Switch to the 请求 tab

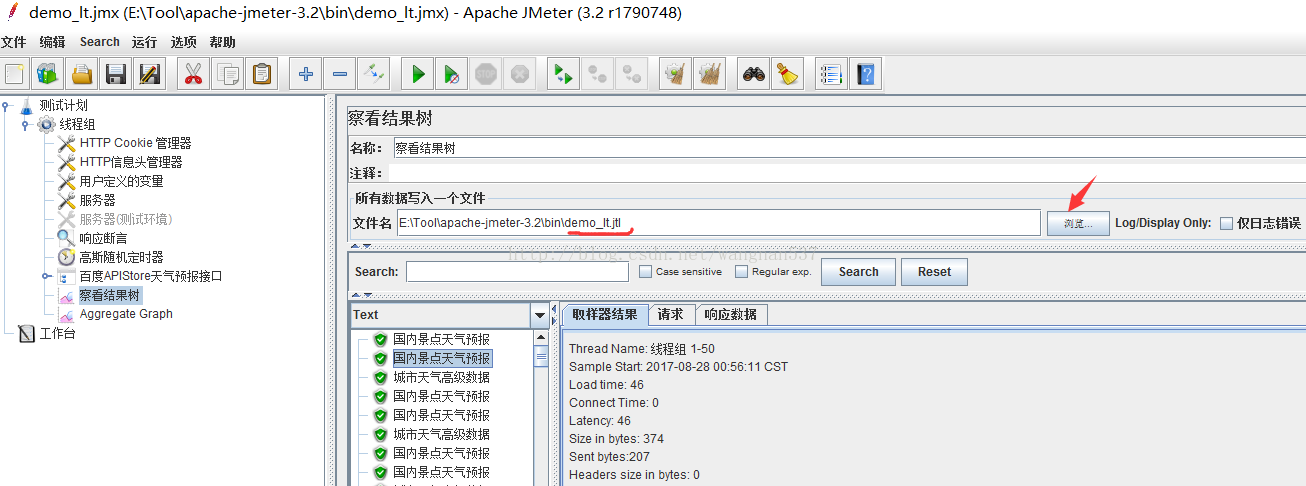[x=671, y=314]
